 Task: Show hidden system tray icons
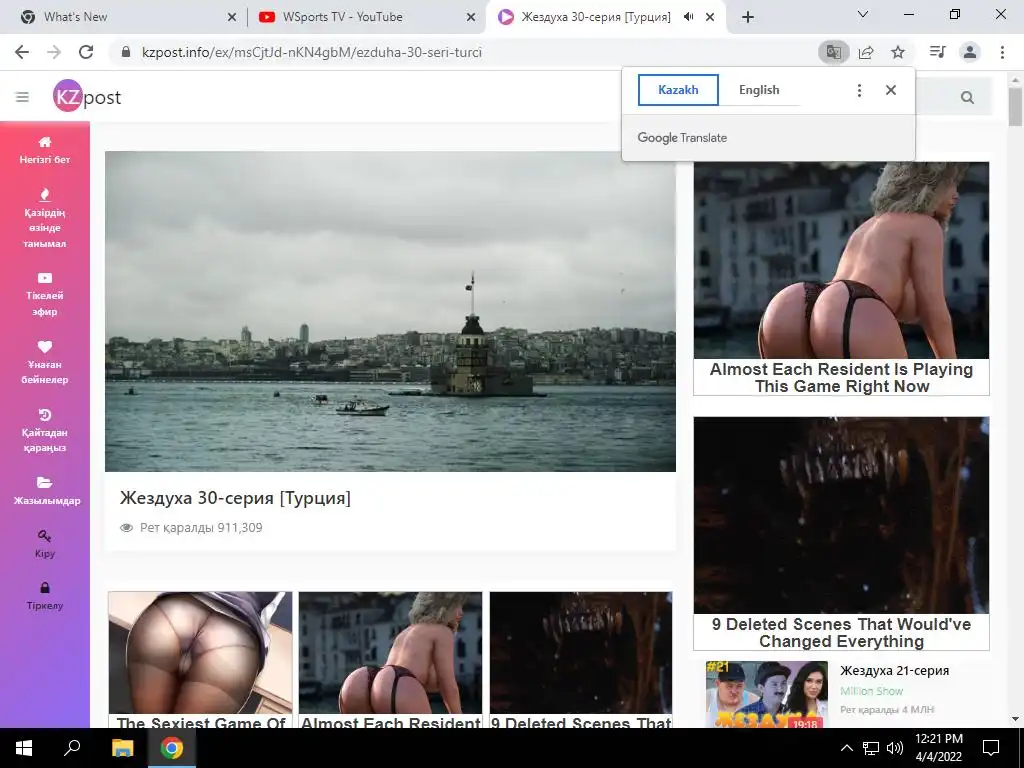(x=846, y=748)
